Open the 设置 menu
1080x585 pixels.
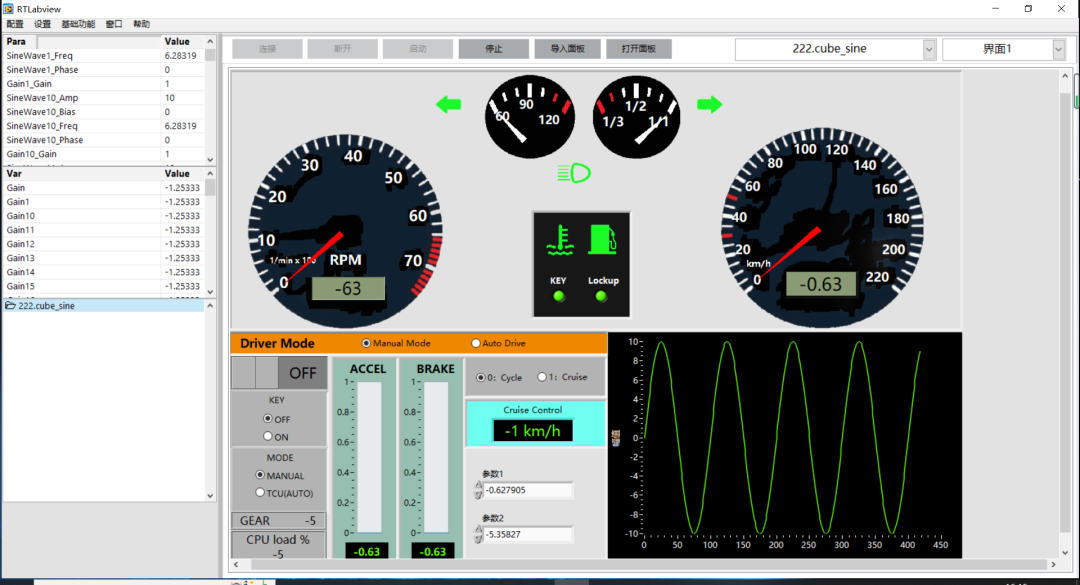click(x=43, y=24)
